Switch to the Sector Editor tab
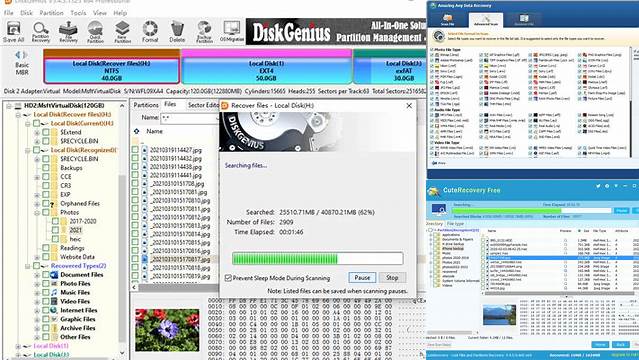639x360 pixels. [x=203, y=105]
